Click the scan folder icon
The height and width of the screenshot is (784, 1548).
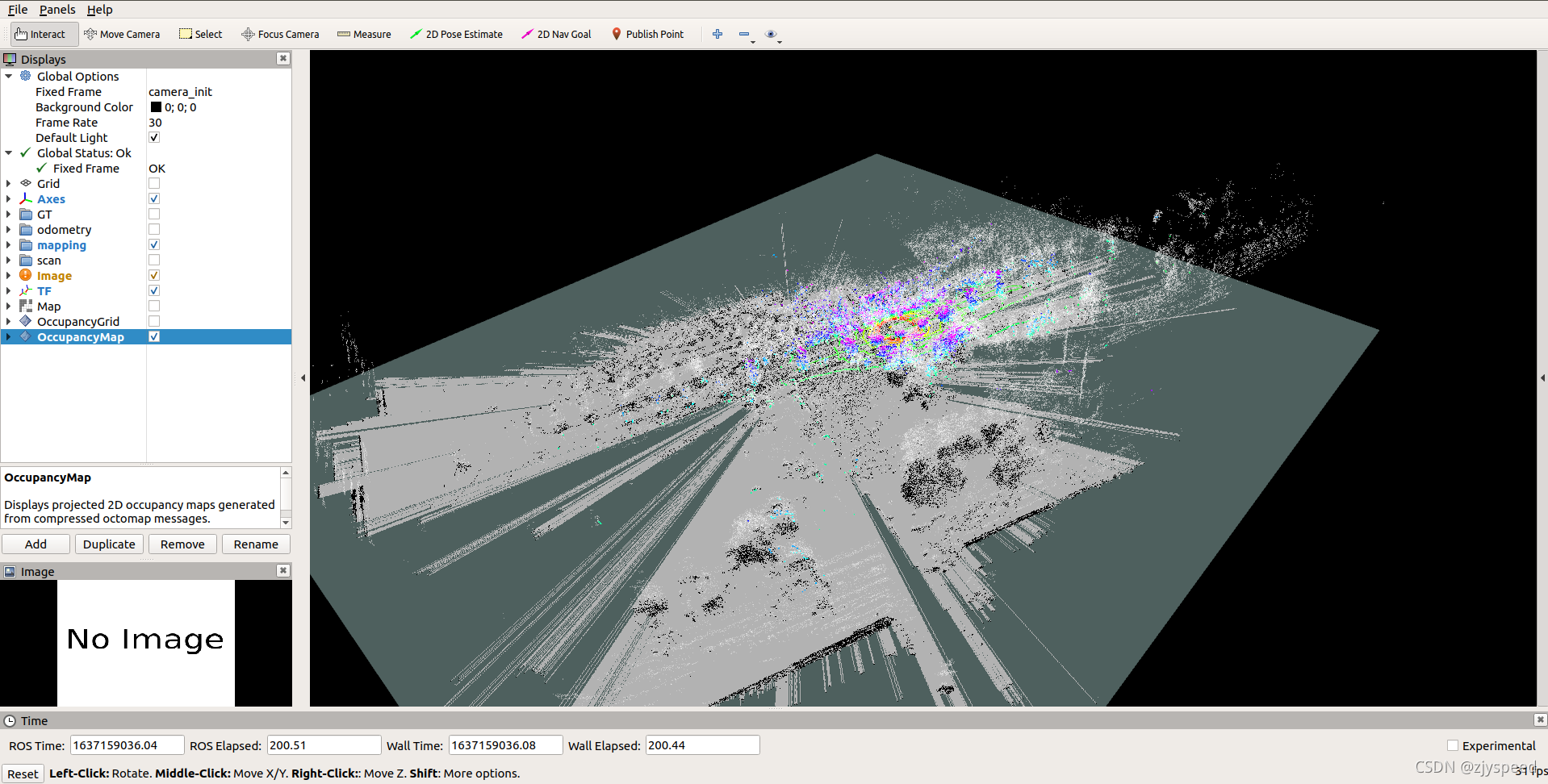pyautogui.click(x=26, y=261)
